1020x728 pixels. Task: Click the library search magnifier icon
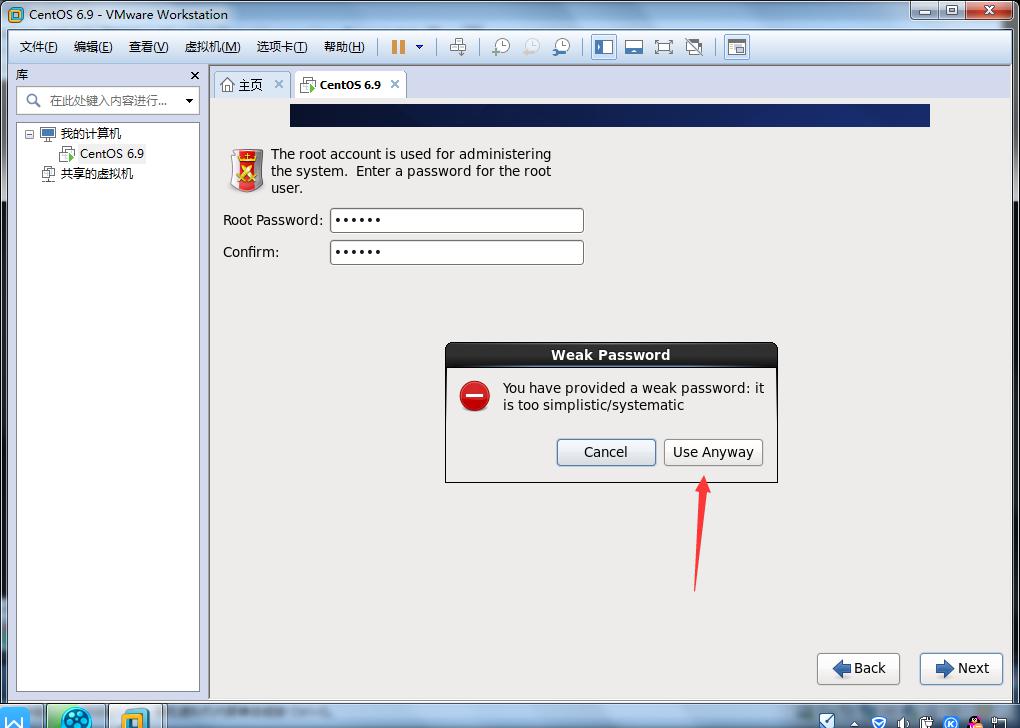click(33, 100)
